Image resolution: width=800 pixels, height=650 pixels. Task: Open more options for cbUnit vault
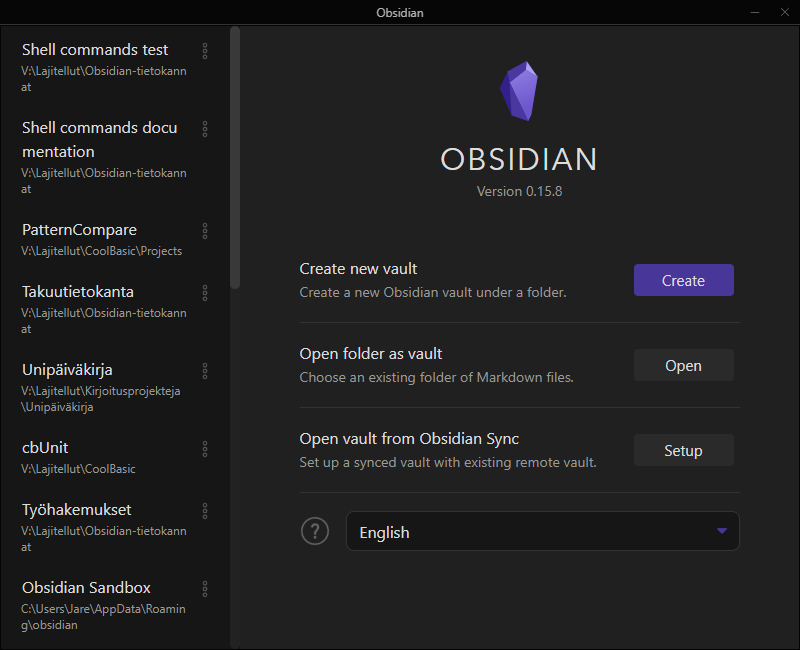tap(205, 449)
